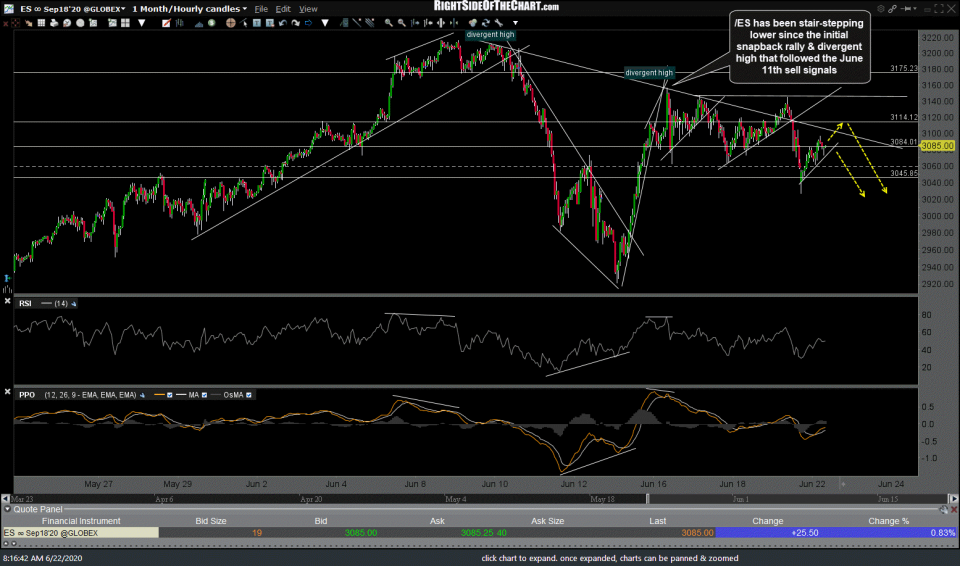Click the 0.83% change percent cell

[943, 533]
